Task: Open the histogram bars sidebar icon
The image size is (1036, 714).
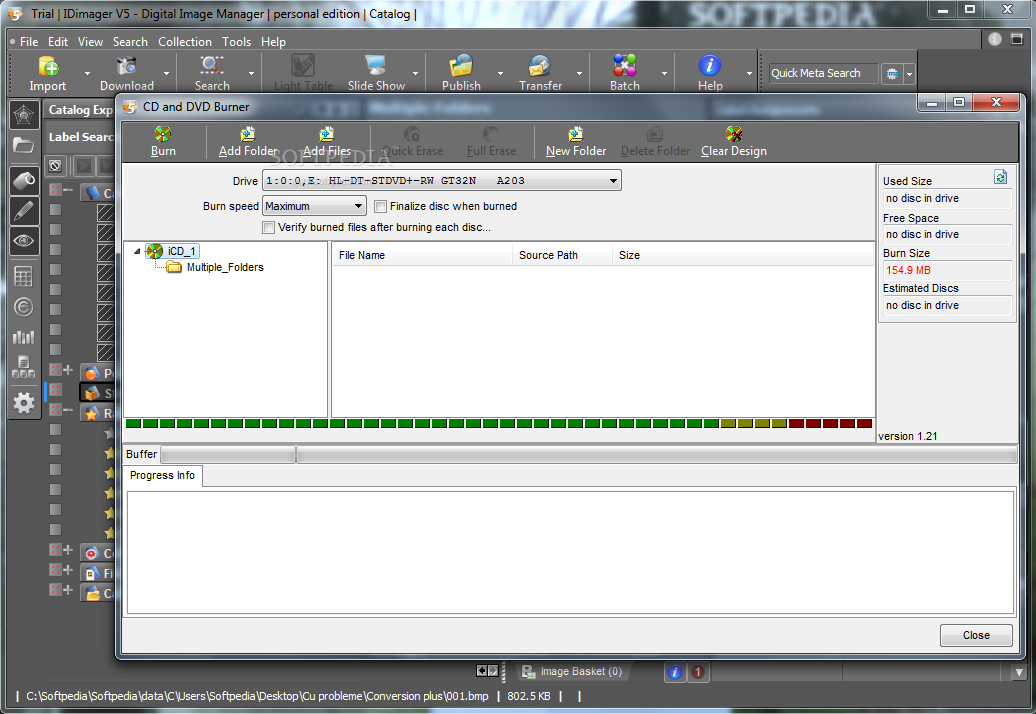Action: [24, 337]
